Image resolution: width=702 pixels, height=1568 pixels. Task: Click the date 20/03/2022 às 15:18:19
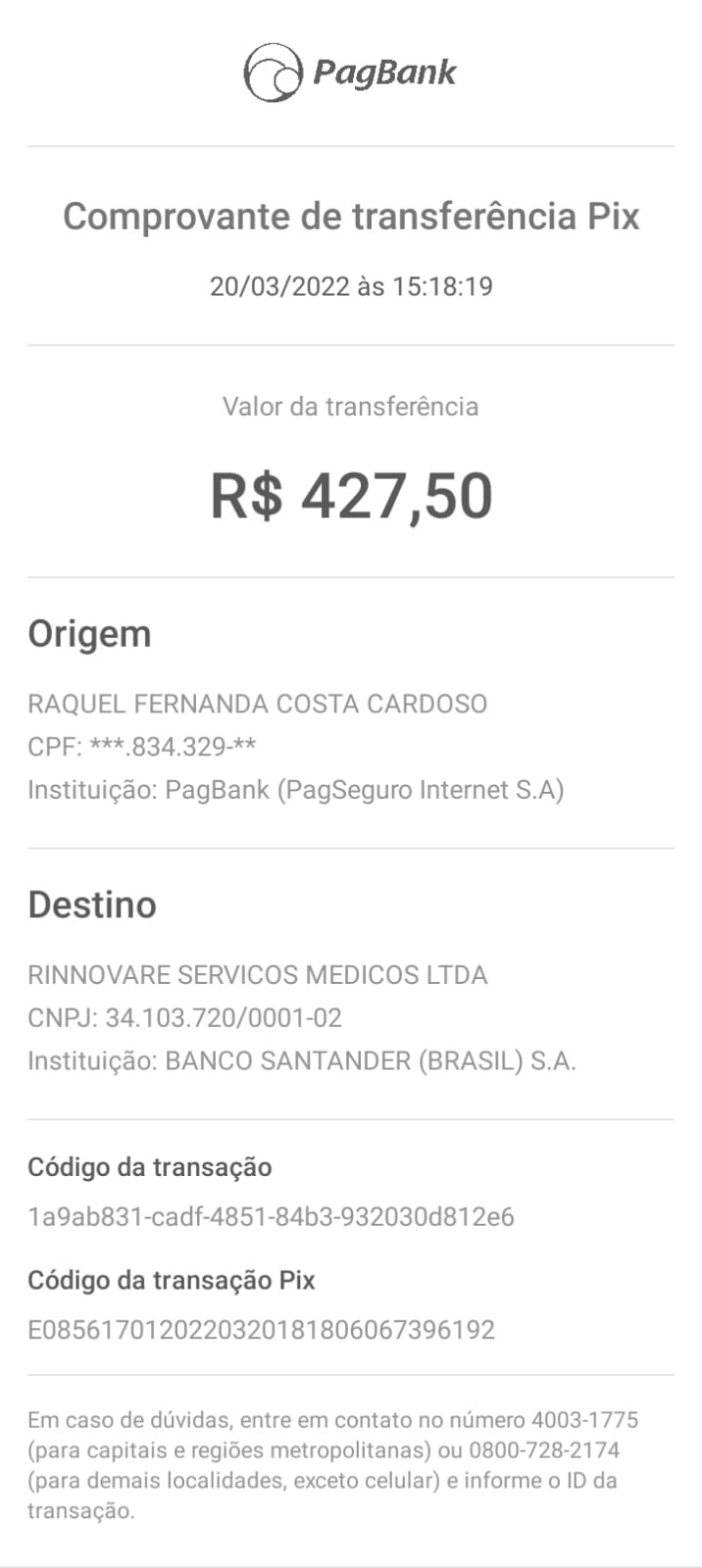coord(351,286)
